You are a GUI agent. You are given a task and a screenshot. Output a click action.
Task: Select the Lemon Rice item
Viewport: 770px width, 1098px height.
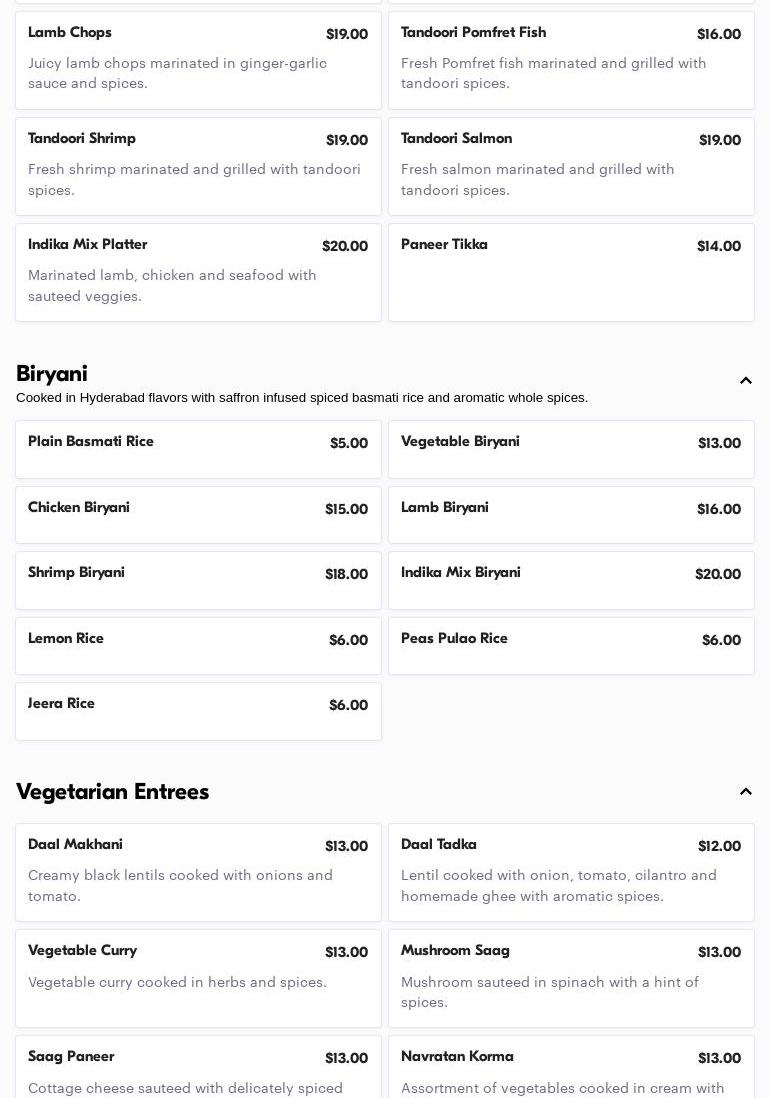click(198, 646)
